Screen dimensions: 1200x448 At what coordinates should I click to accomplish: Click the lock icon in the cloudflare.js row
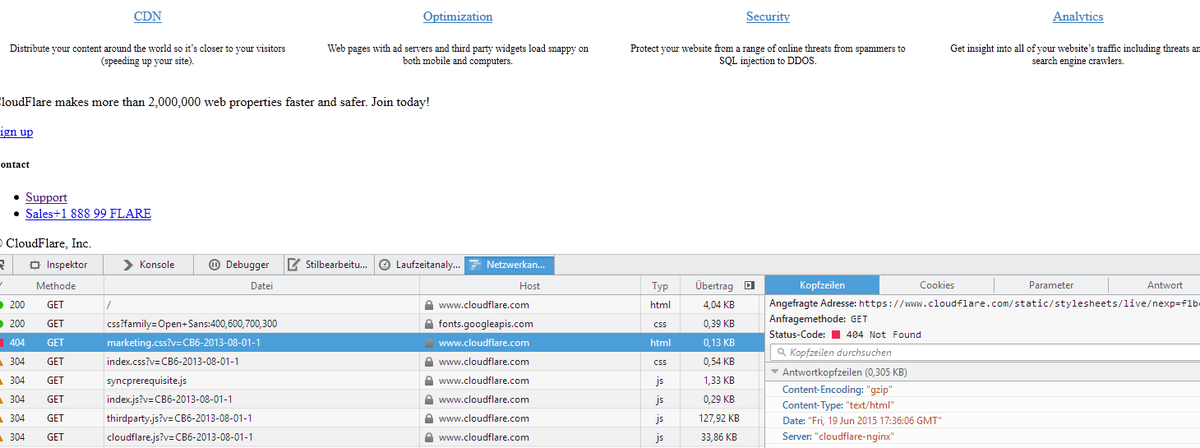point(429,437)
